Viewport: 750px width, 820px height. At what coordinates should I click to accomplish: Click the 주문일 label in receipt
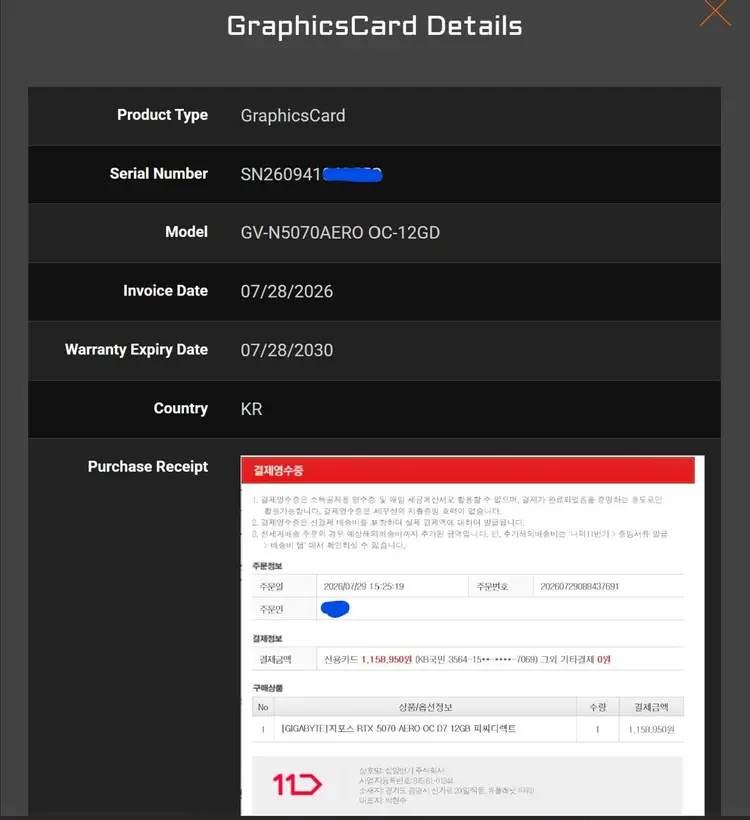[271, 586]
